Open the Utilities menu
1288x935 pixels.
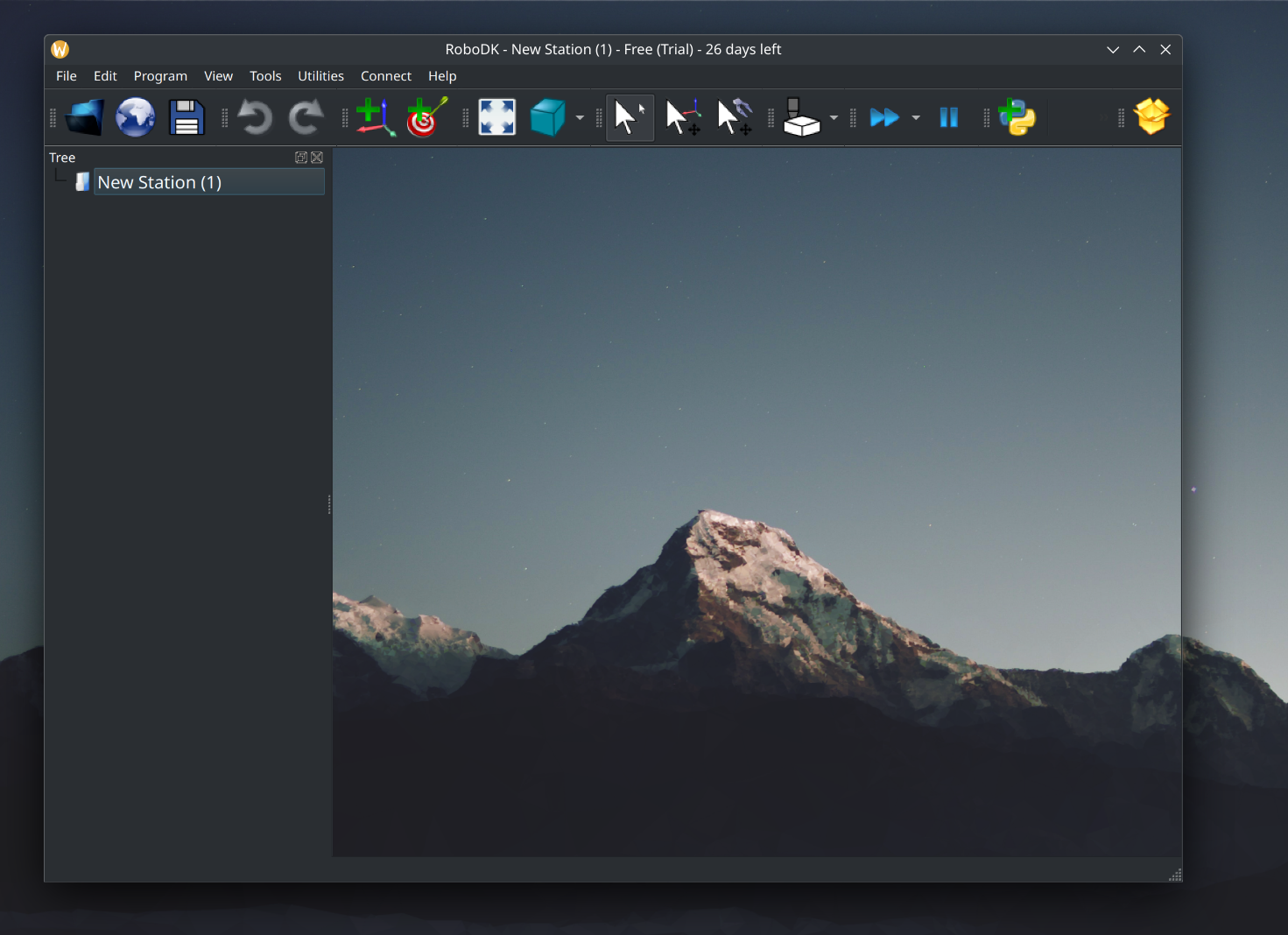(320, 76)
